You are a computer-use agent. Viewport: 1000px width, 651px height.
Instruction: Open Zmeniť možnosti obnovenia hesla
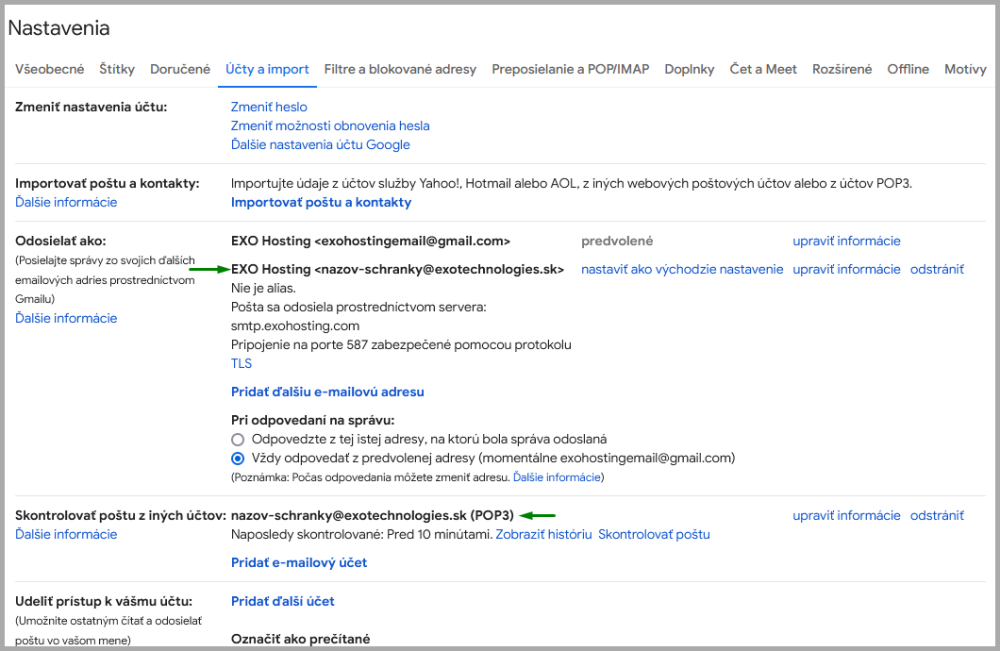(330, 126)
